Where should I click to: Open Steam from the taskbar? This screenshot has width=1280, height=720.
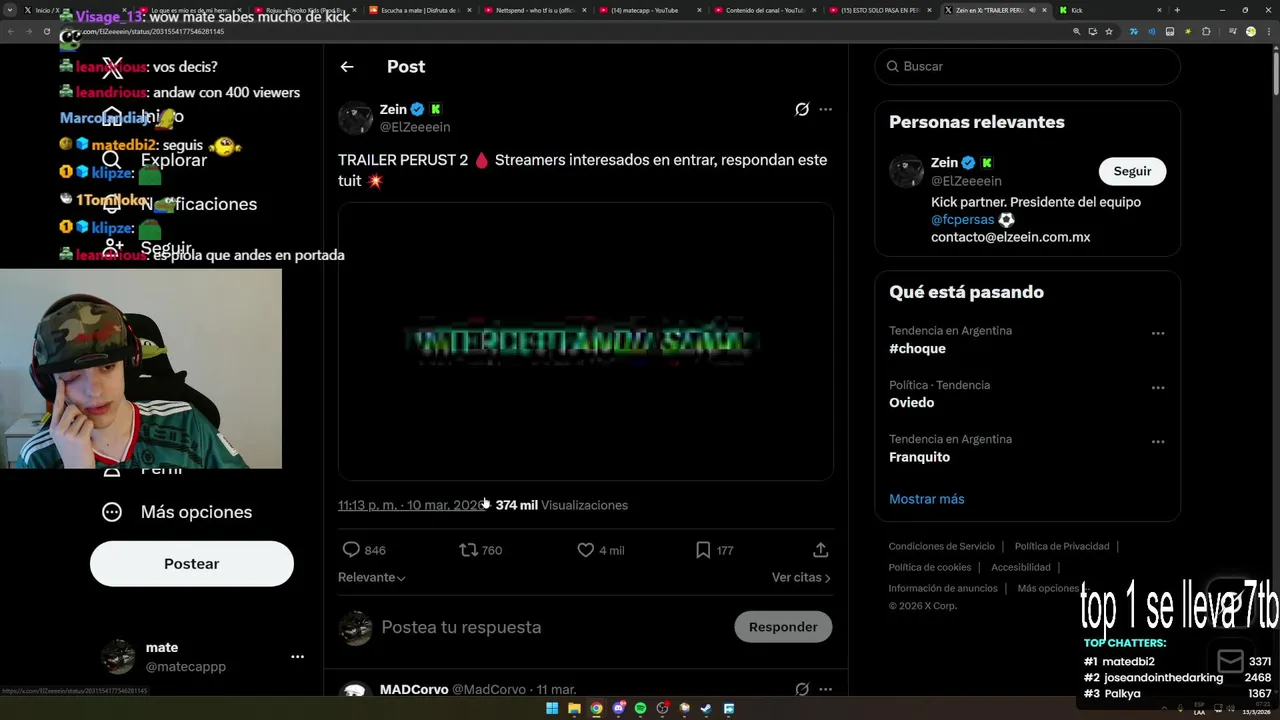706,709
